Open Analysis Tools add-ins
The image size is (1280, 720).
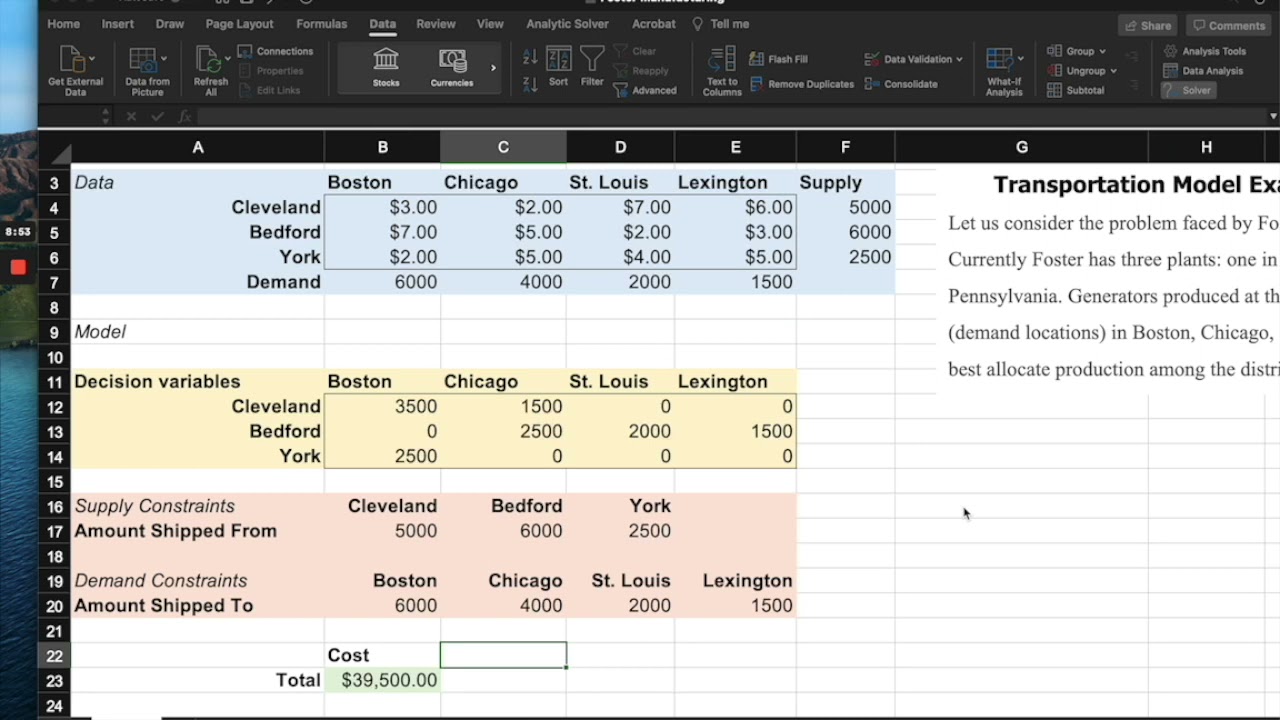click(x=1204, y=51)
